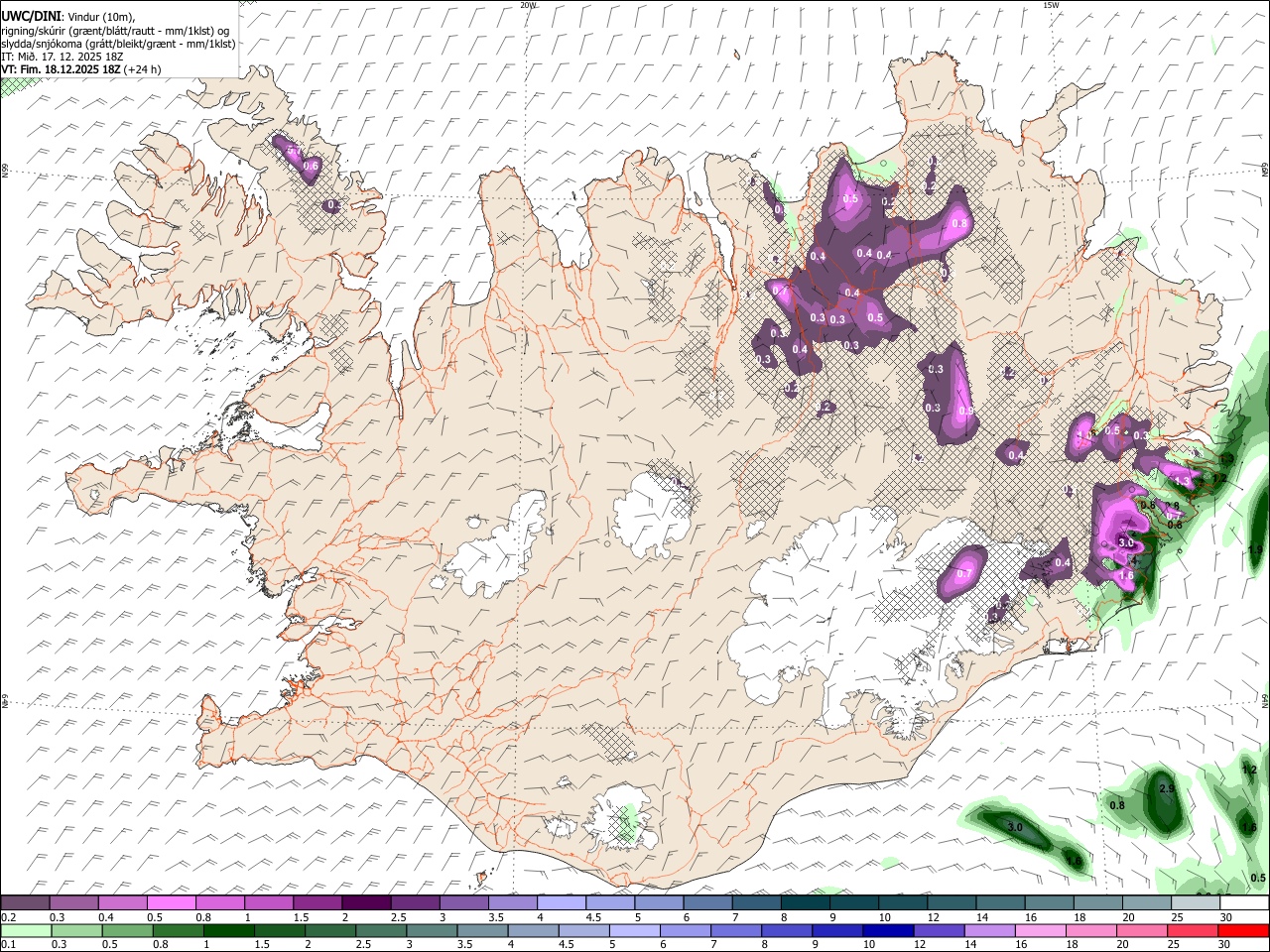Click the red-pink 25 legend swatch

(x=1193, y=930)
